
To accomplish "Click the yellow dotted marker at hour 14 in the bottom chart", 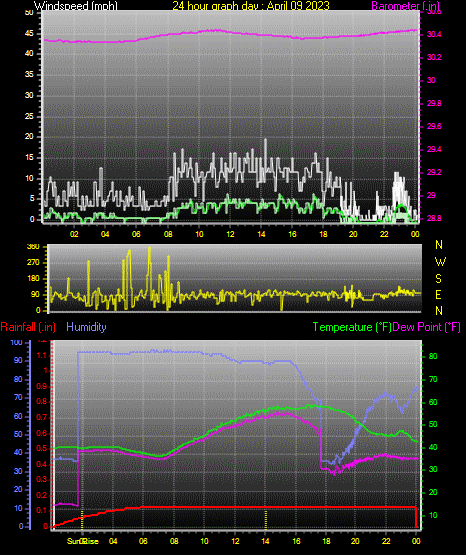I will point(266,519).
